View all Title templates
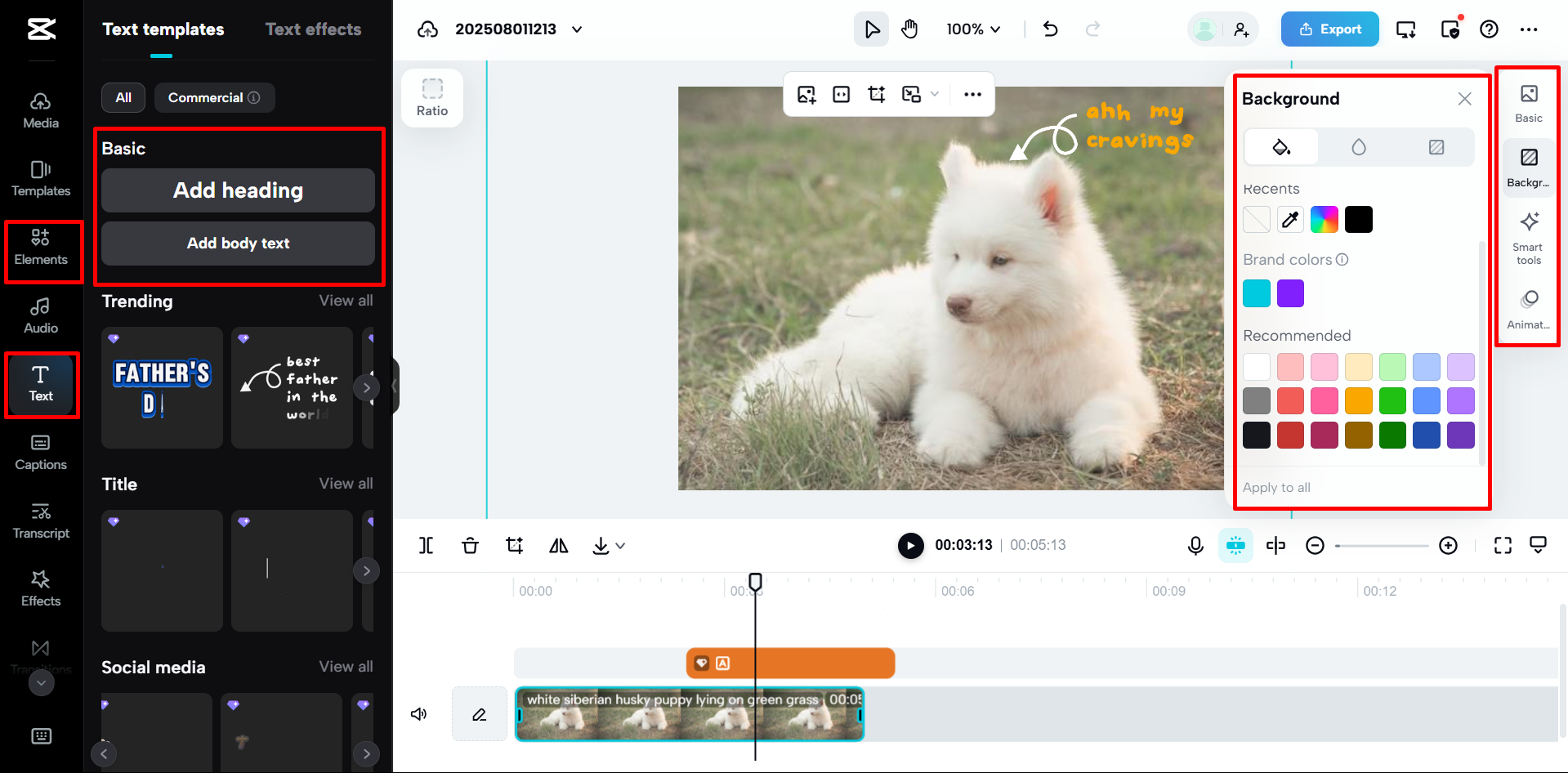 pyautogui.click(x=346, y=484)
